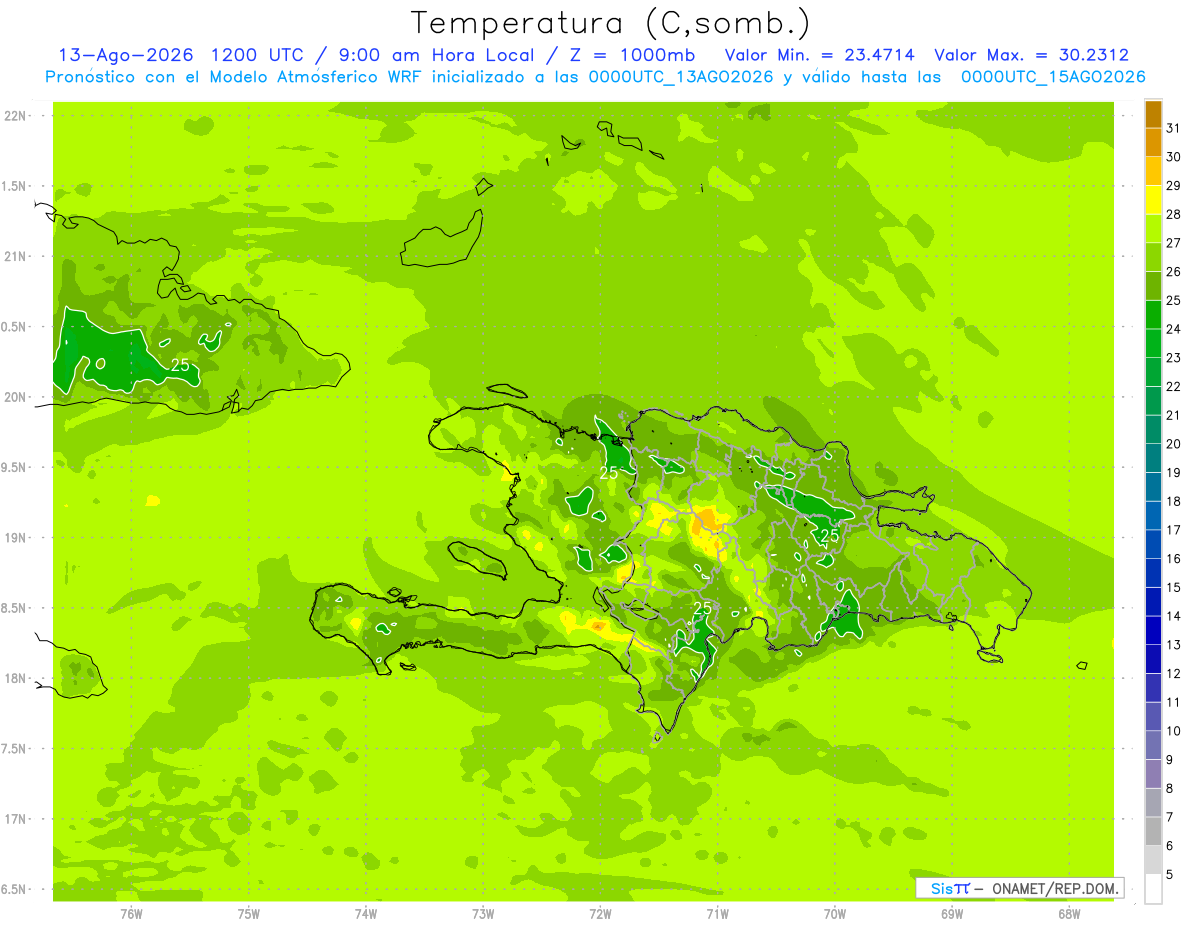1200x927 pixels.
Task: Pick the blue segment between 14 and 15
Action: point(1153,602)
